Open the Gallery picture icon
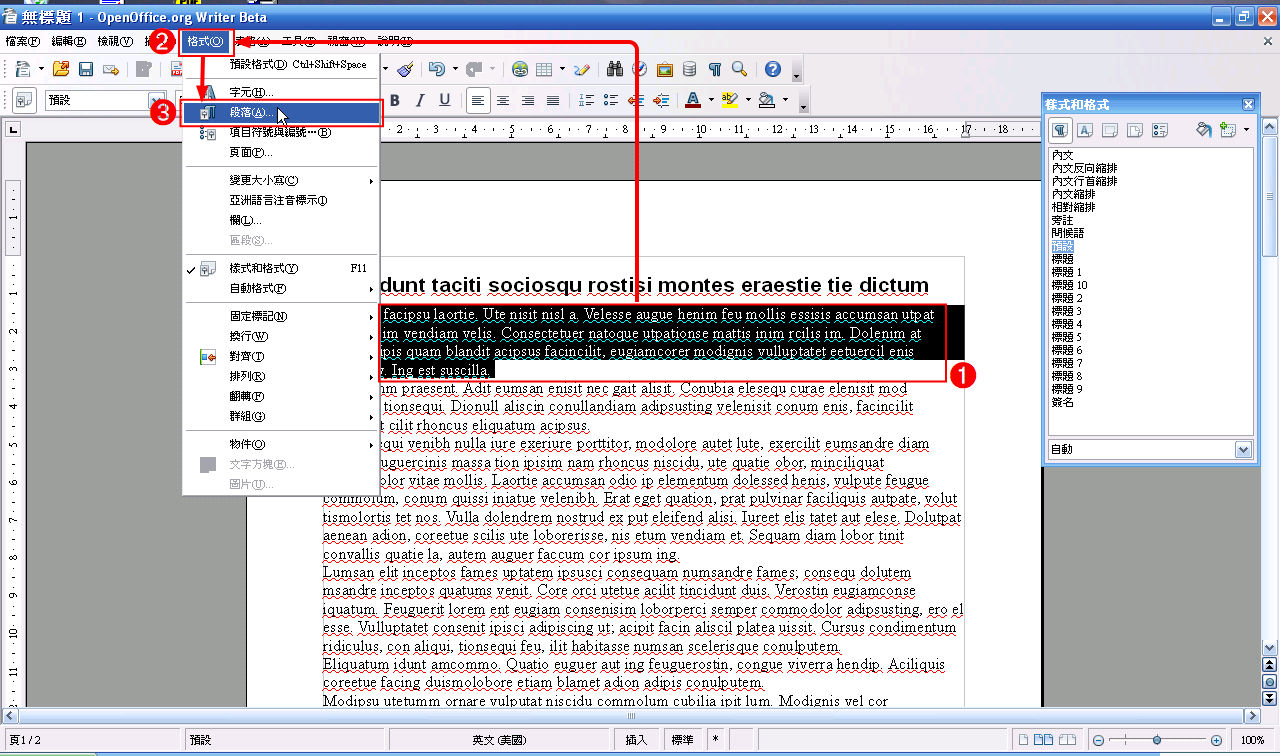 pos(665,69)
